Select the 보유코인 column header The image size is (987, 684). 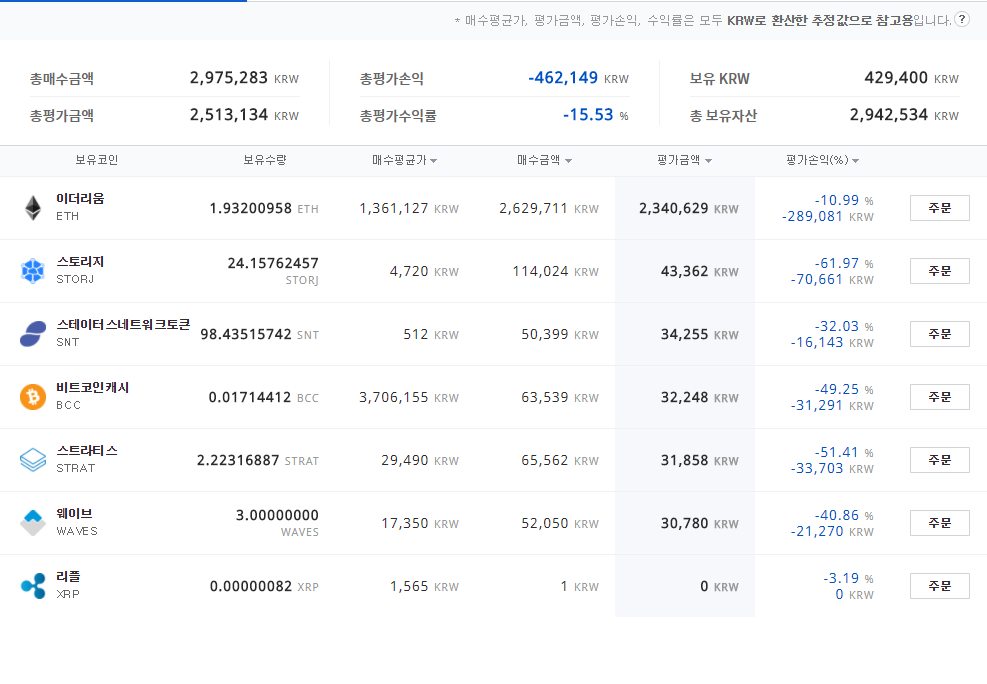coord(96,160)
